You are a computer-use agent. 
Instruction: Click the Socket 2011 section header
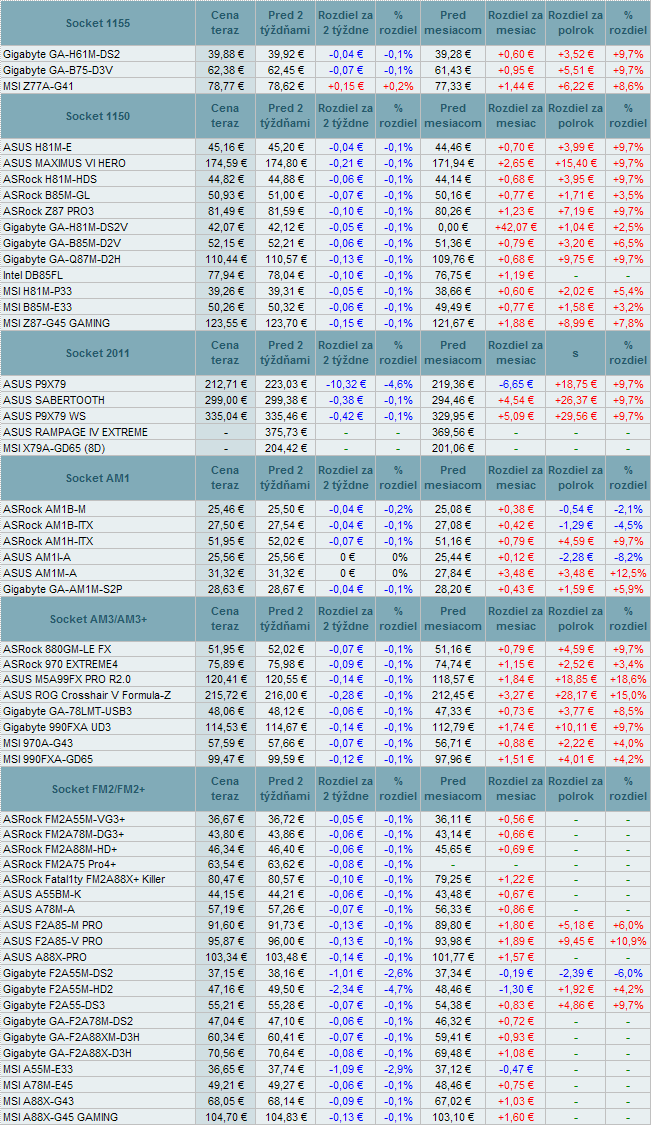point(98,353)
